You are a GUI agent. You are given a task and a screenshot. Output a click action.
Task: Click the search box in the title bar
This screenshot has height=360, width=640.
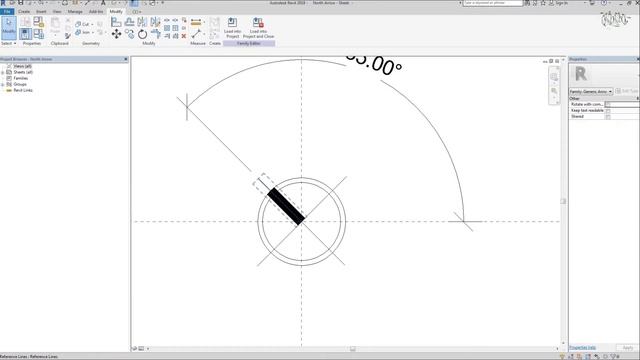492,3
